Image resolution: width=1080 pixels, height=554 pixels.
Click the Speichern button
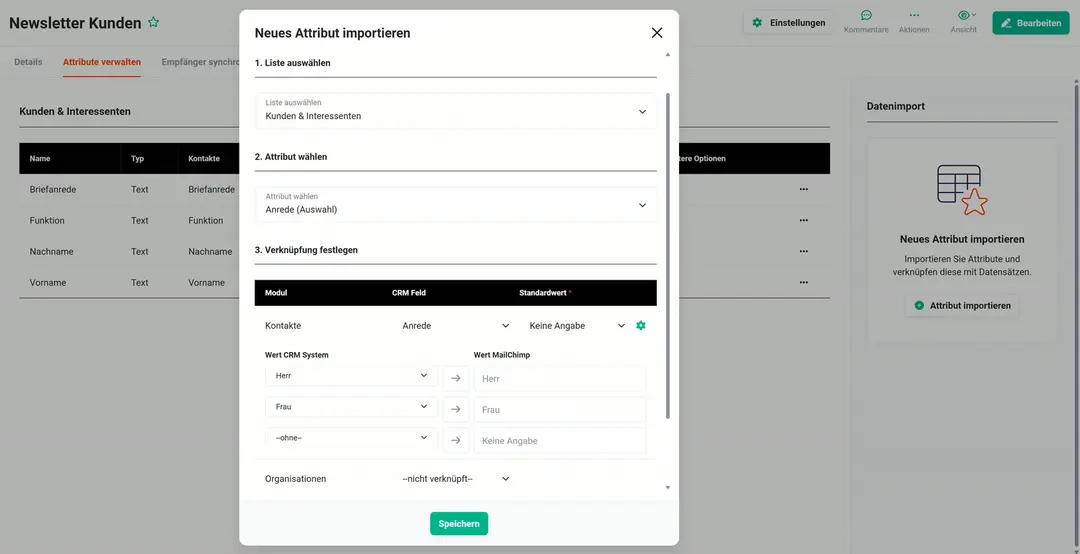click(459, 524)
